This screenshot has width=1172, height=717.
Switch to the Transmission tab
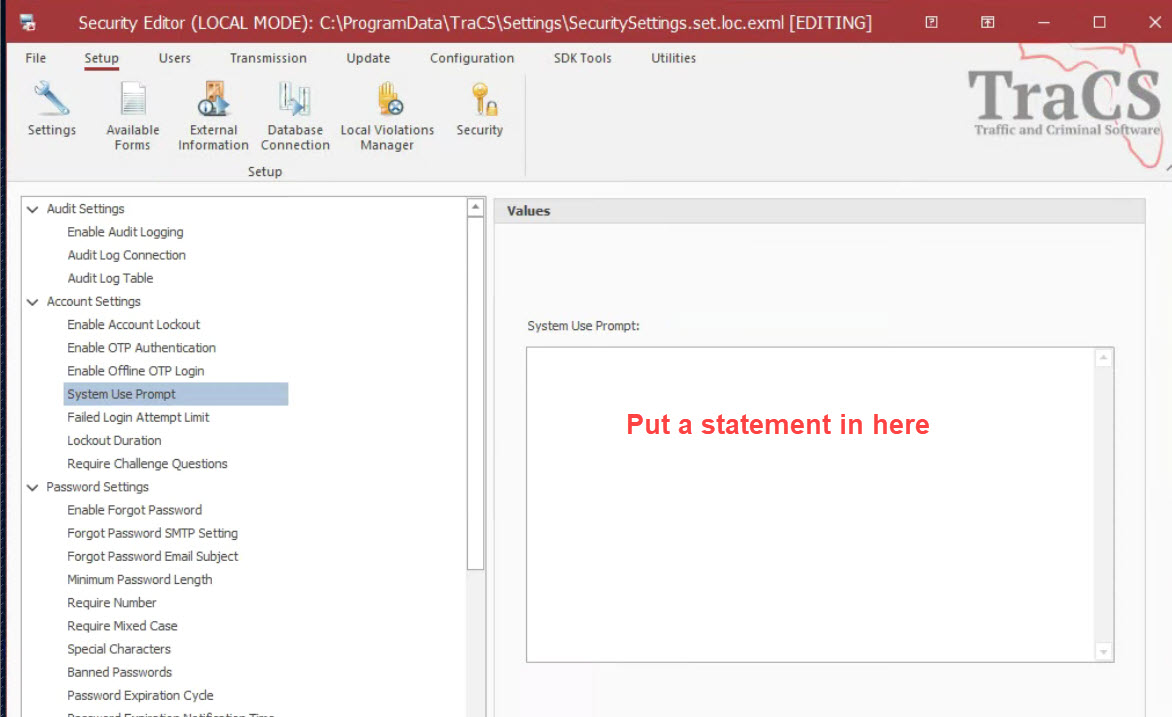pos(268,58)
